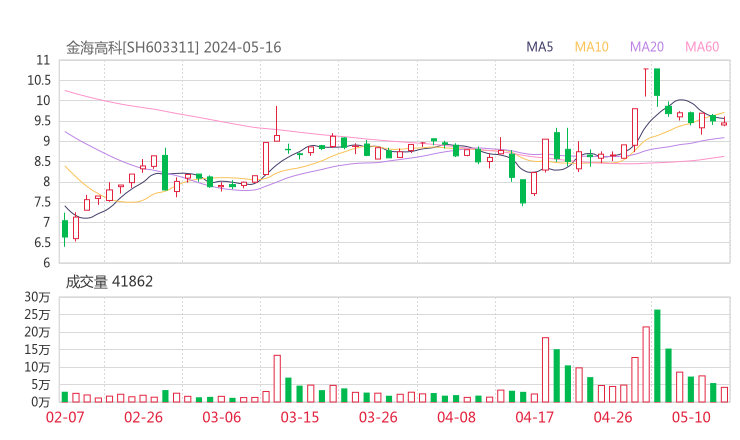Click the MA20 legend label

647,47
